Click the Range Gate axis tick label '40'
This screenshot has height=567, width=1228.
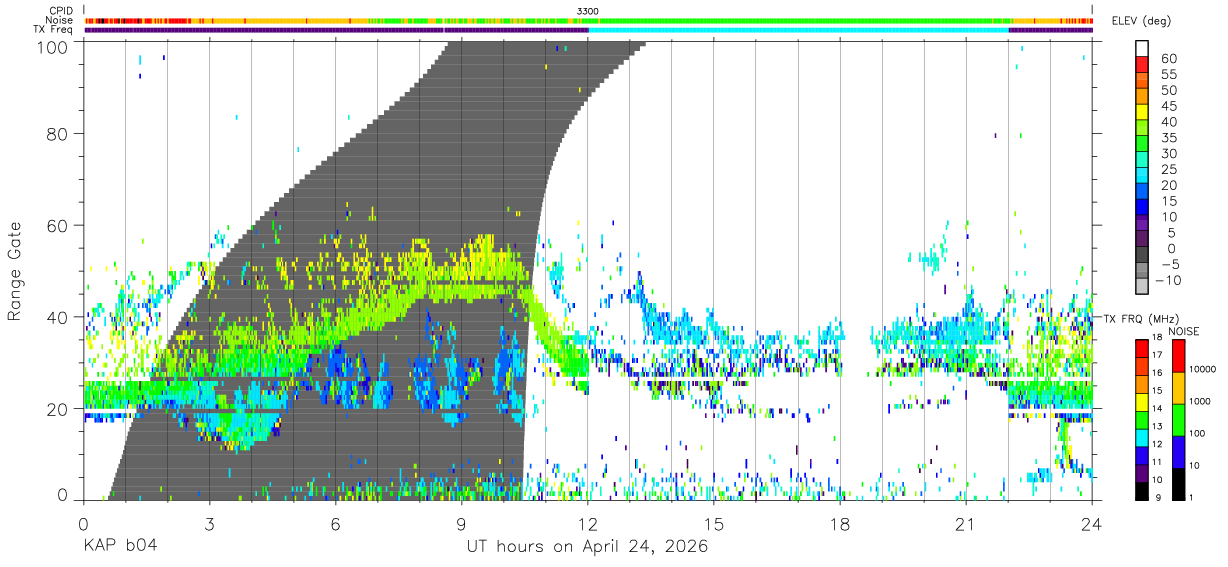[x=57, y=318]
